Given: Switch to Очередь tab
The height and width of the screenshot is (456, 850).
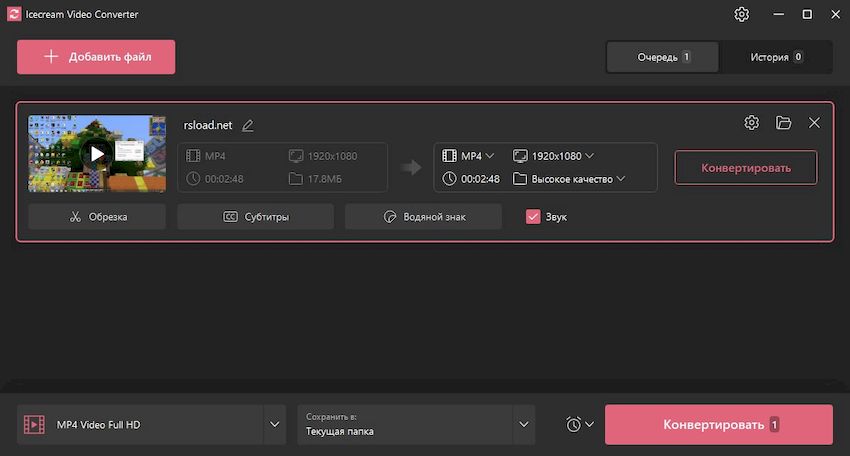Looking at the screenshot, I should click(662, 57).
